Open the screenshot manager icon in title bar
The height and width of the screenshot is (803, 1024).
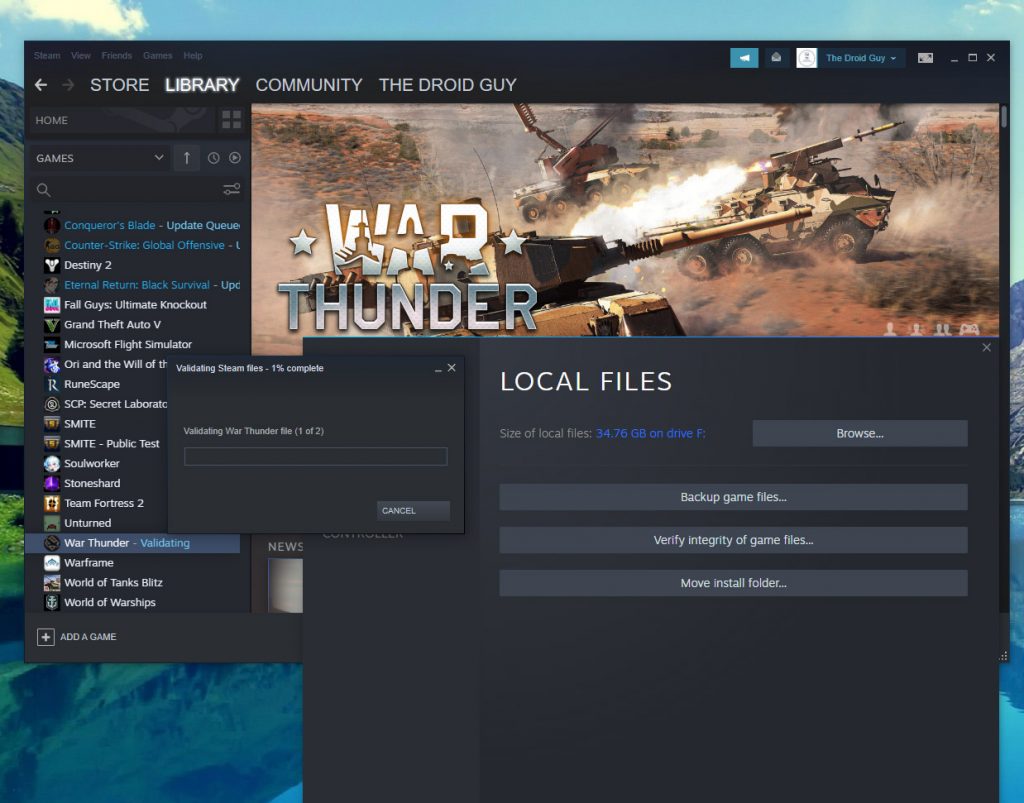(925, 58)
